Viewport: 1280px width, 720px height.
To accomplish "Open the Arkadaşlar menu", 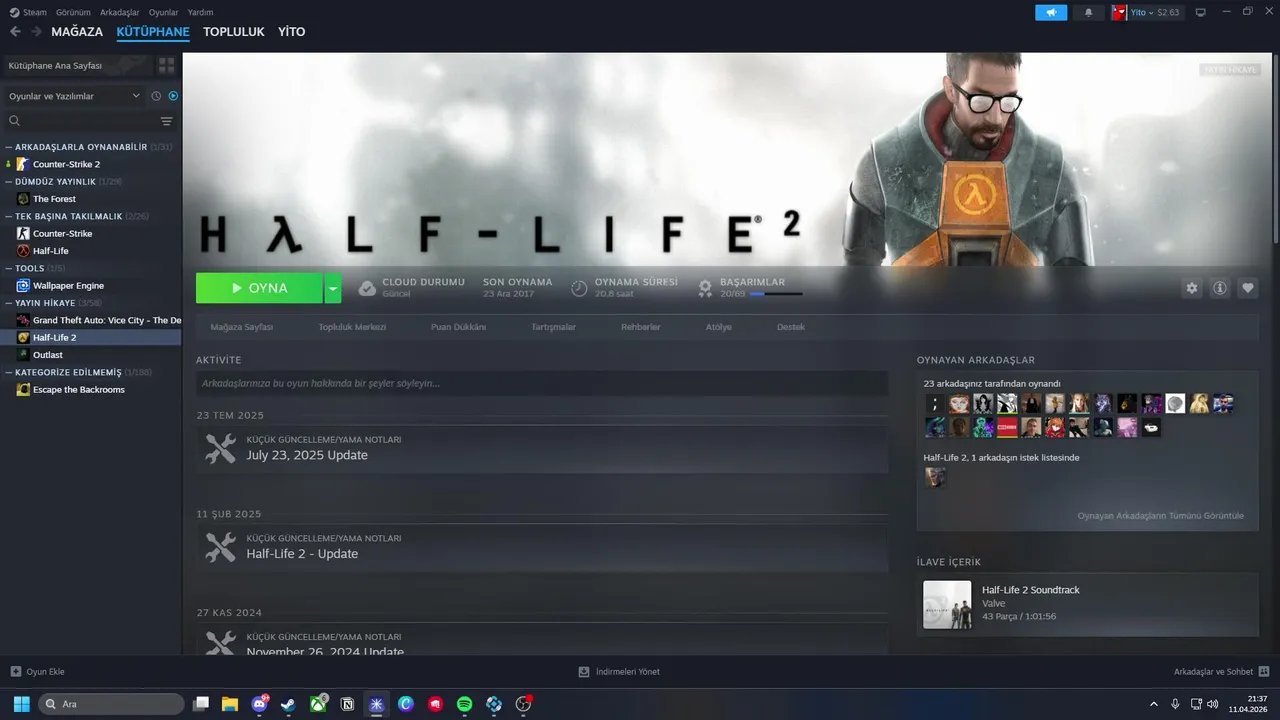I will [120, 12].
